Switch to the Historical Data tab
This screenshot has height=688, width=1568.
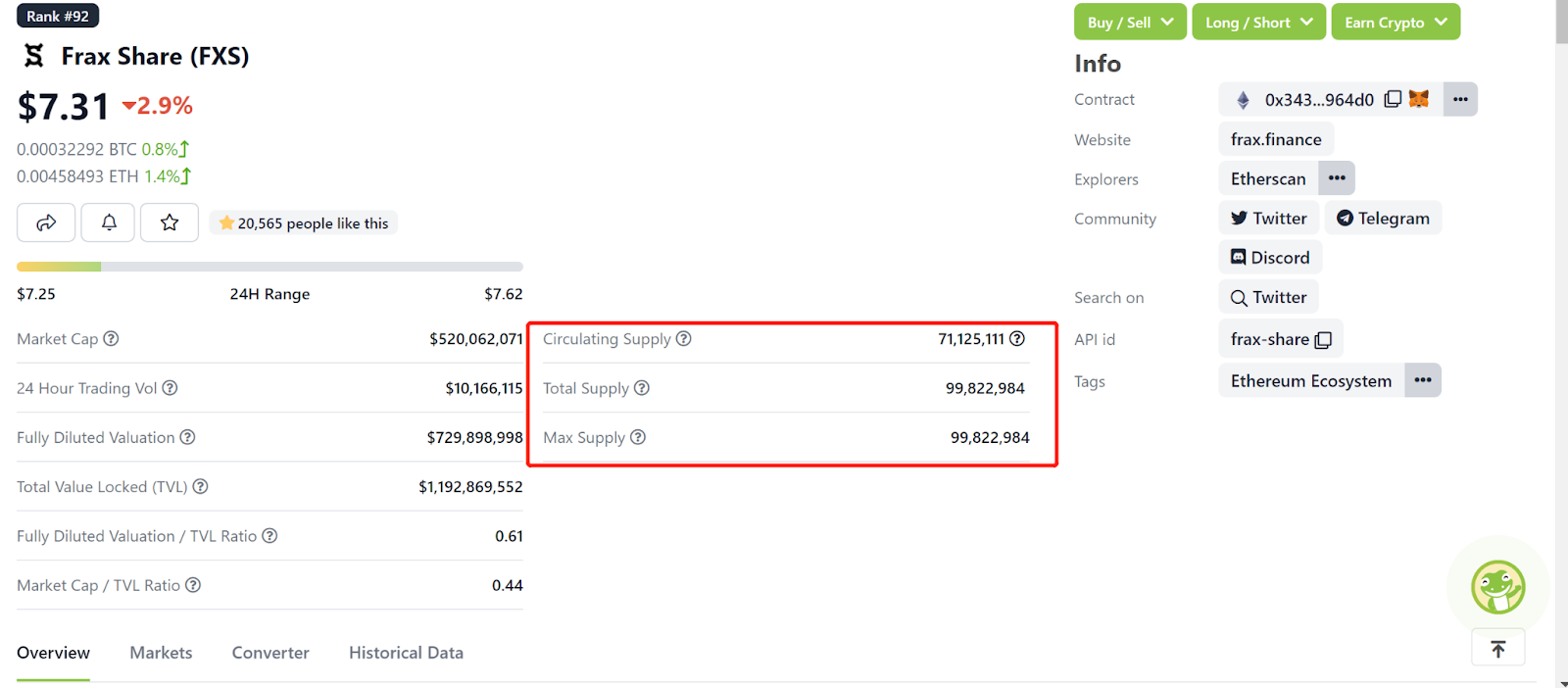point(406,653)
